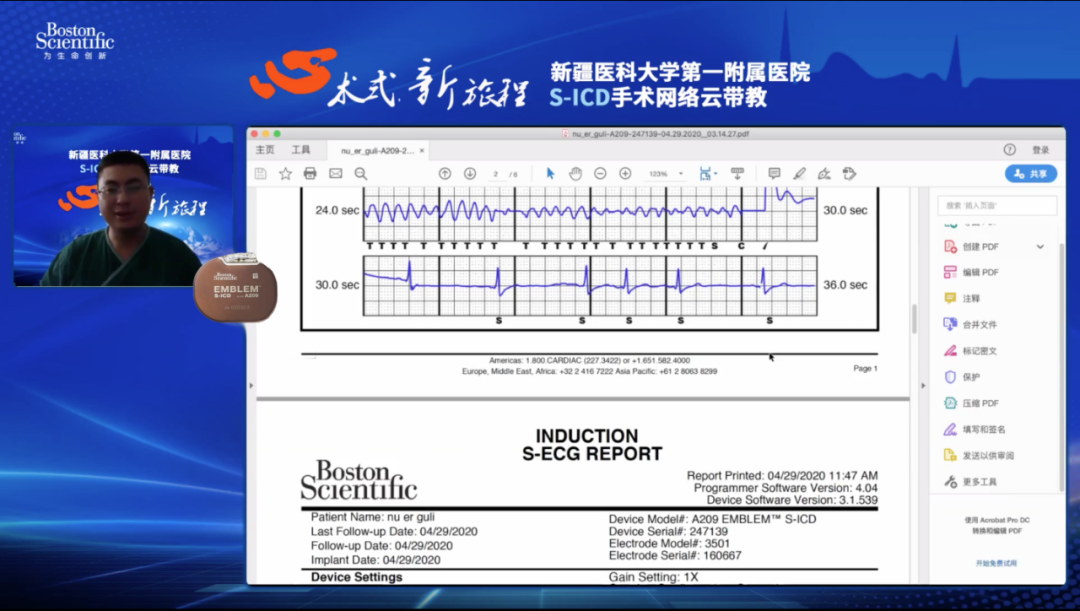Go to previous page with up arrow icon

coord(445,174)
